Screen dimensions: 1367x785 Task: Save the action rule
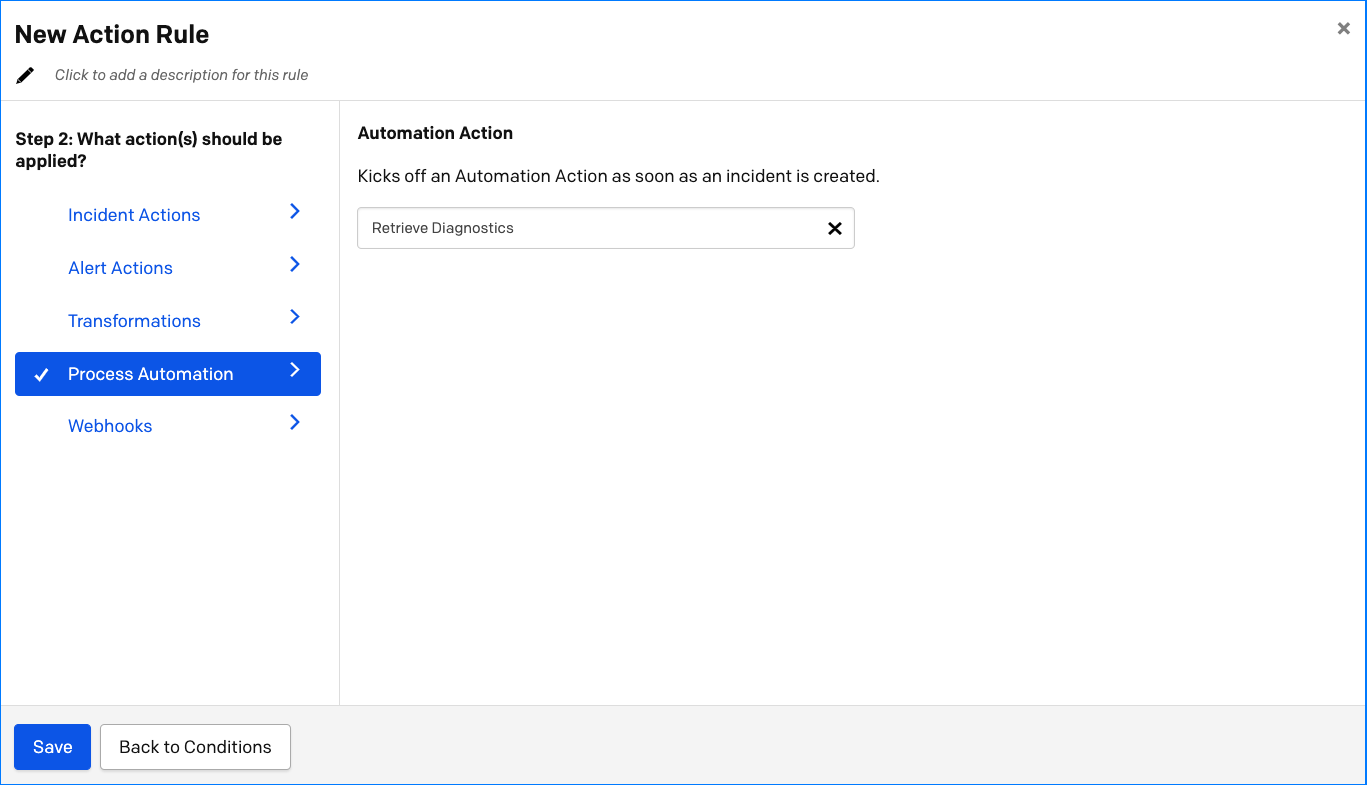[52, 747]
